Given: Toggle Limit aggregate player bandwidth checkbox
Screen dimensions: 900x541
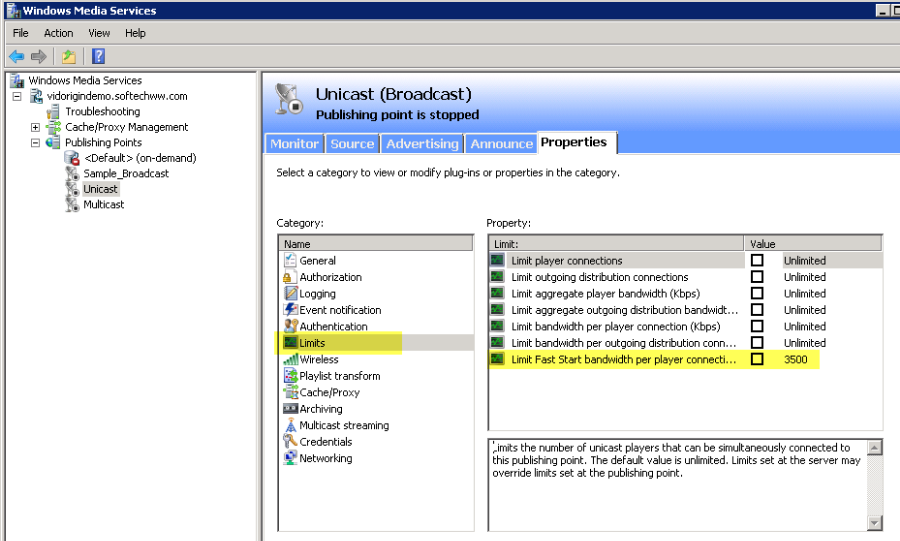Looking at the screenshot, I should point(757,294).
